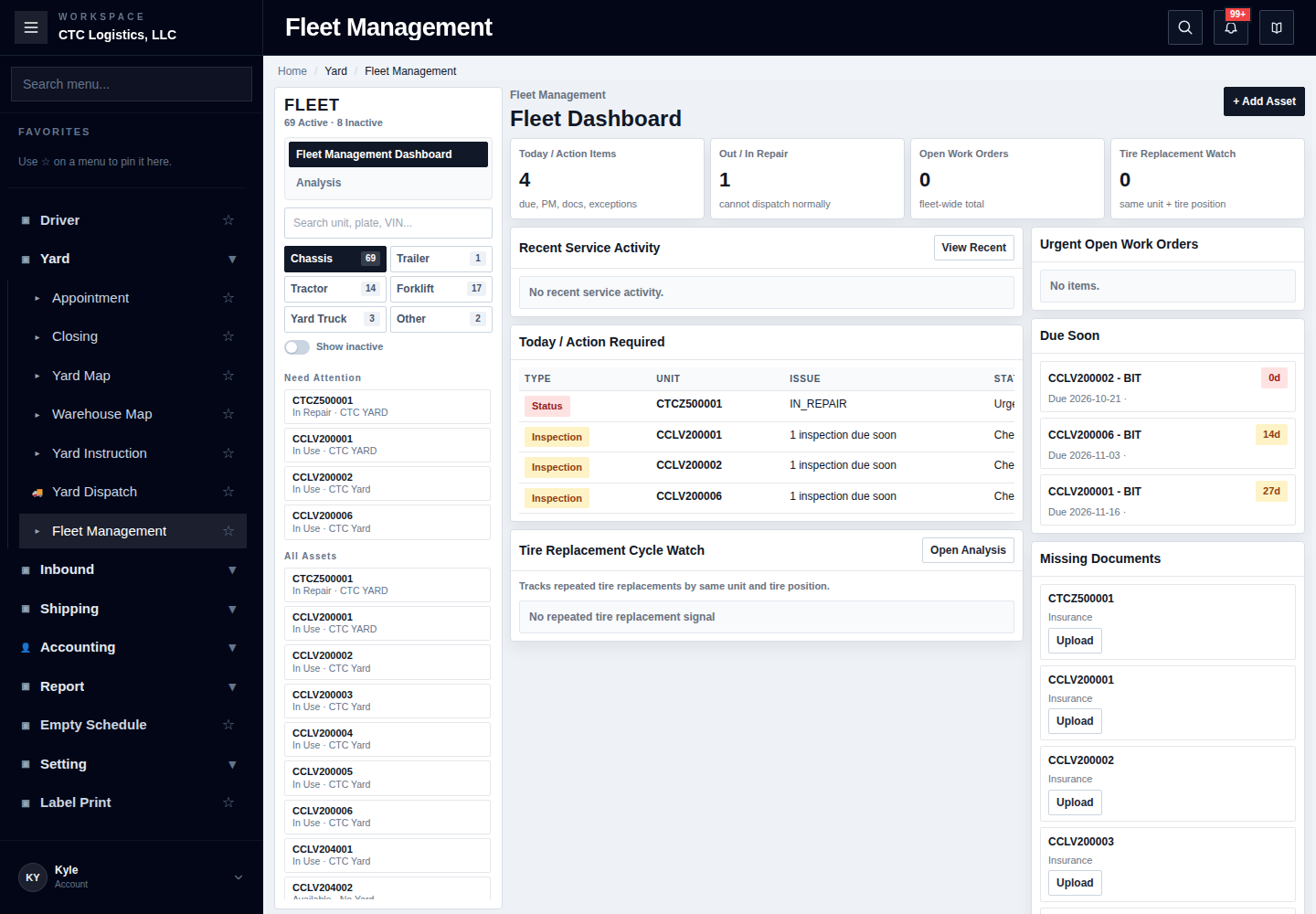
Task: Focus the Search menu field
Action: click(132, 84)
